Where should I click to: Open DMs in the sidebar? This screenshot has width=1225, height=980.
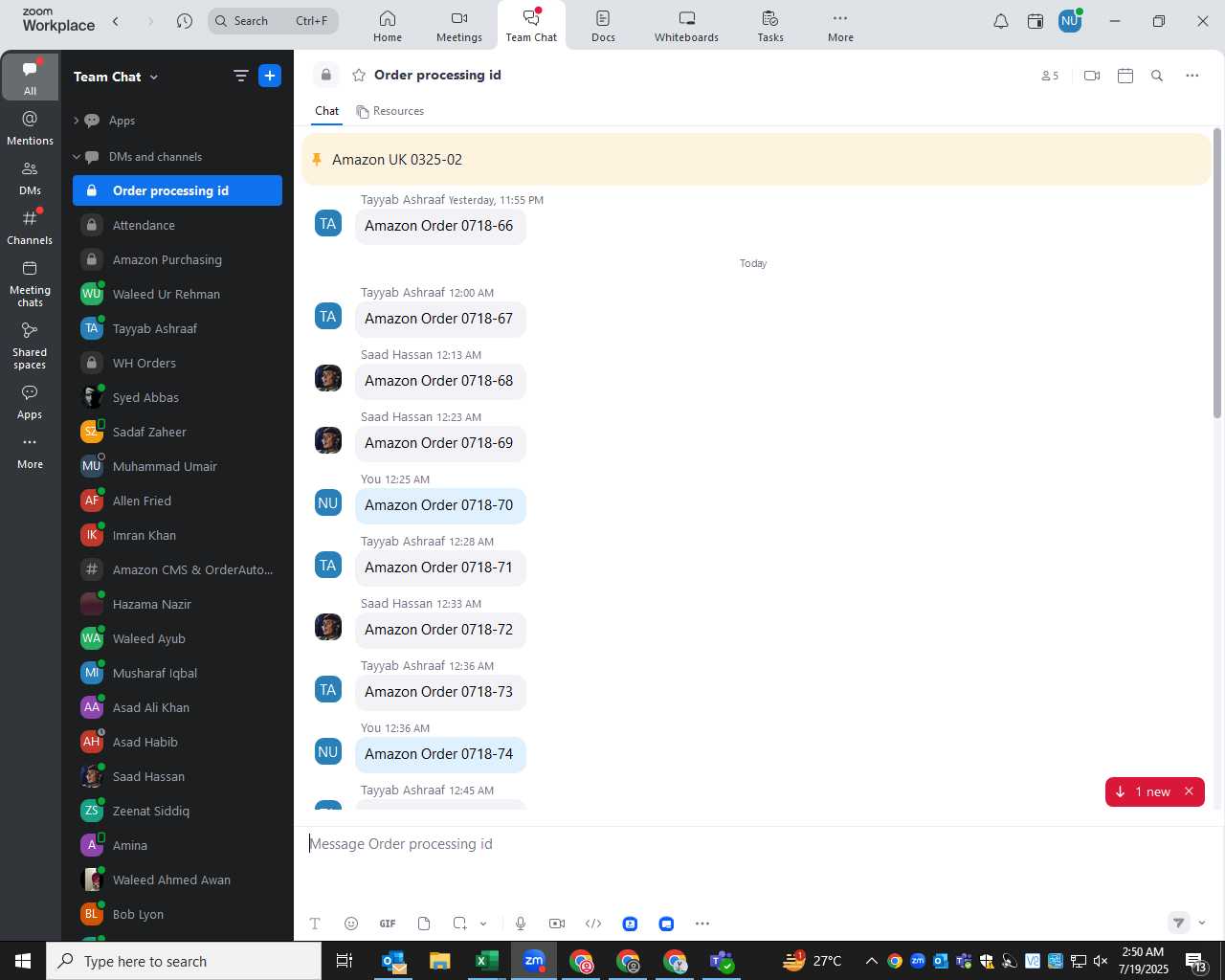coord(30,178)
